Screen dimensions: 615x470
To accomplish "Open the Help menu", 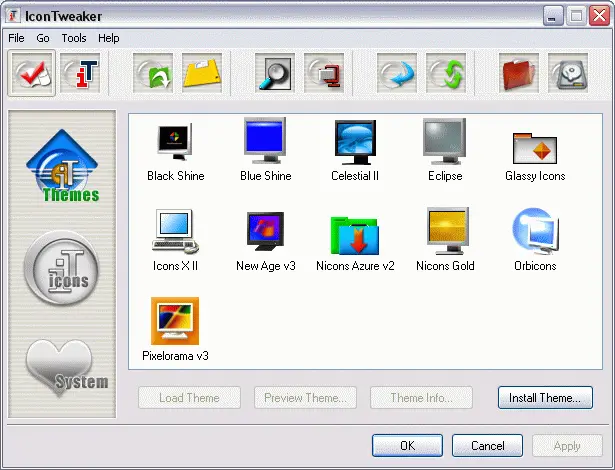I will [x=109, y=38].
